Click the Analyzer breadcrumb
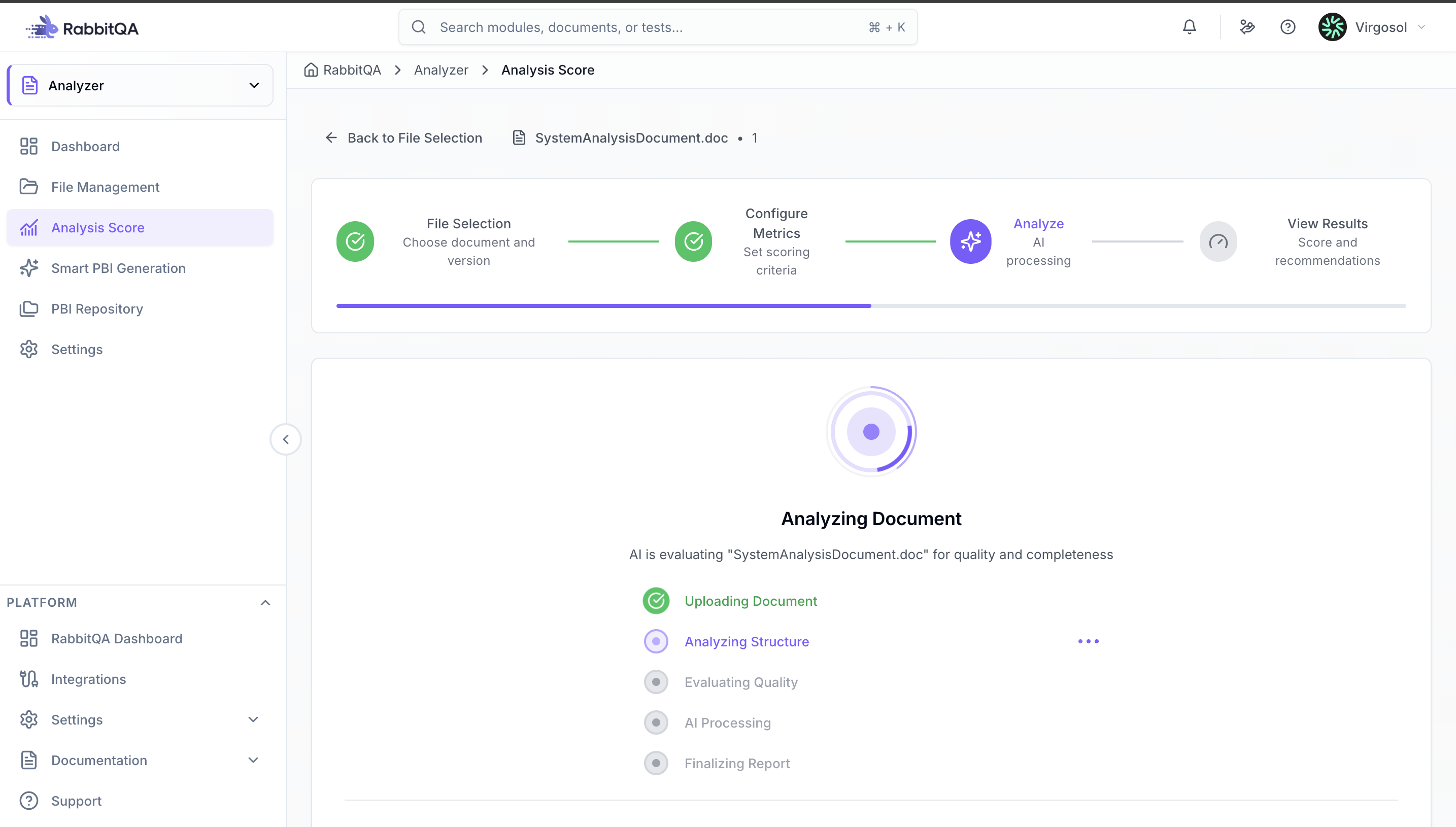Viewport: 1456px width, 827px height. (x=441, y=70)
